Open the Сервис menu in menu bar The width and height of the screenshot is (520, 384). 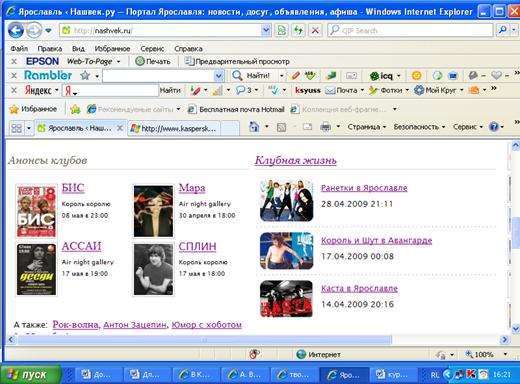click(x=152, y=49)
